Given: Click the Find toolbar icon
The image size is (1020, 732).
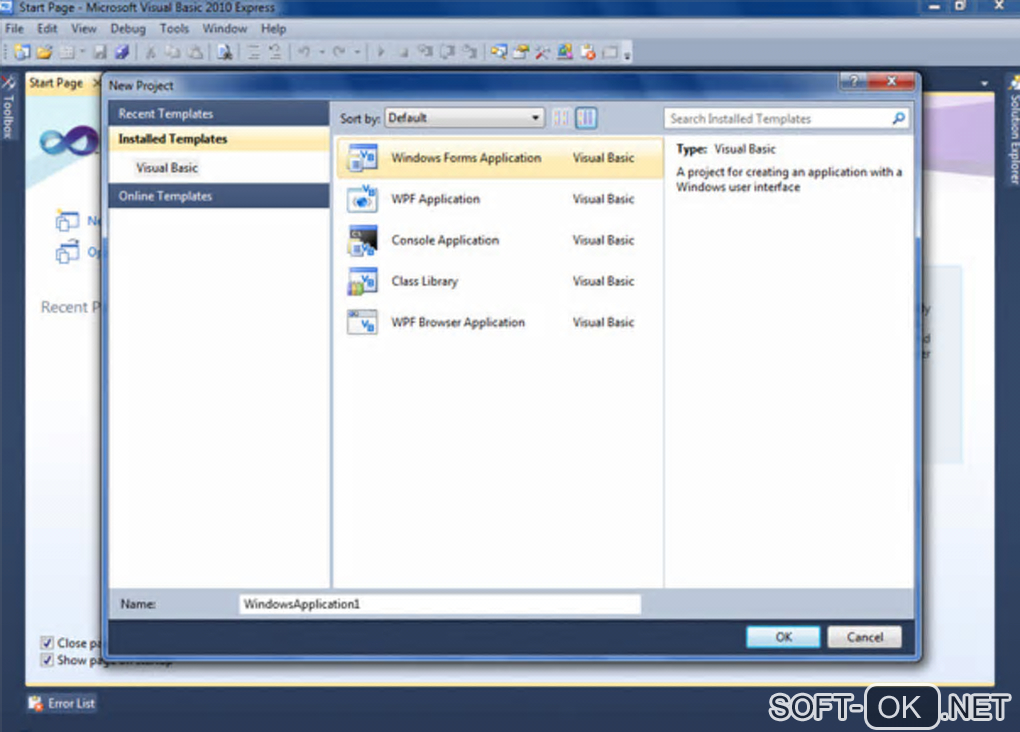Looking at the screenshot, I should point(224,52).
